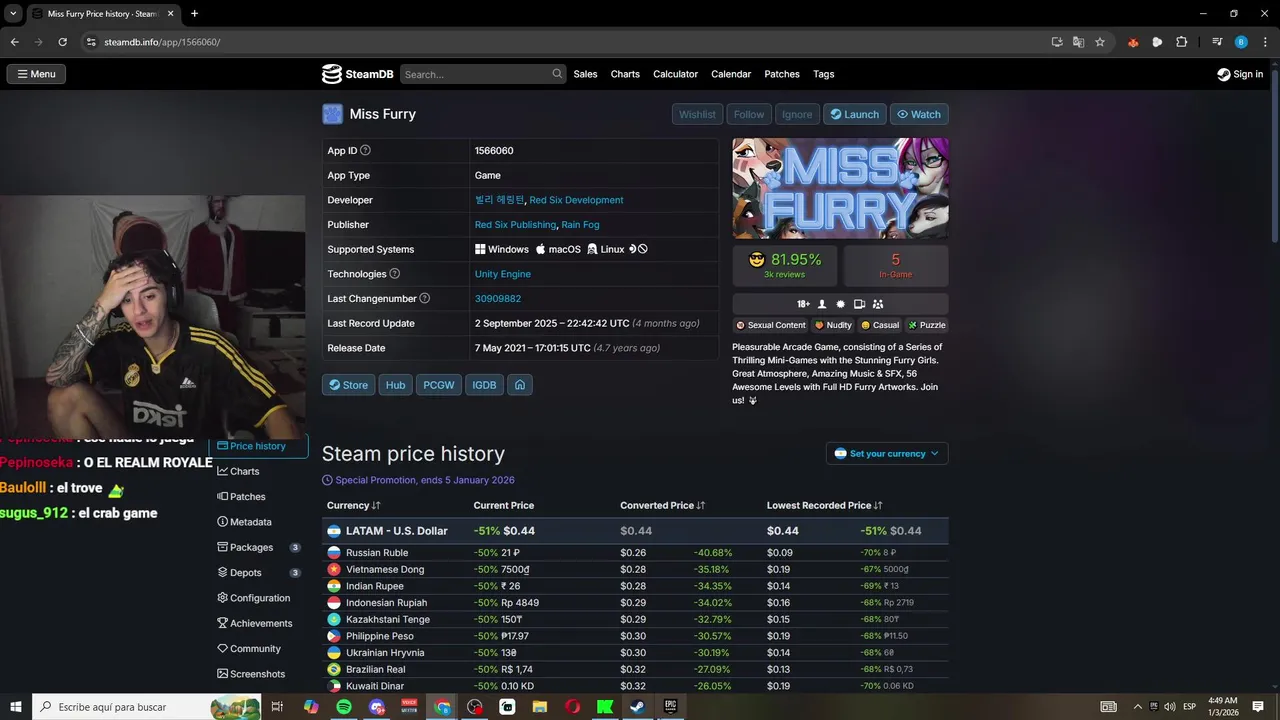Sort the table by Currency column
The width and height of the screenshot is (1280, 720).
(354, 506)
